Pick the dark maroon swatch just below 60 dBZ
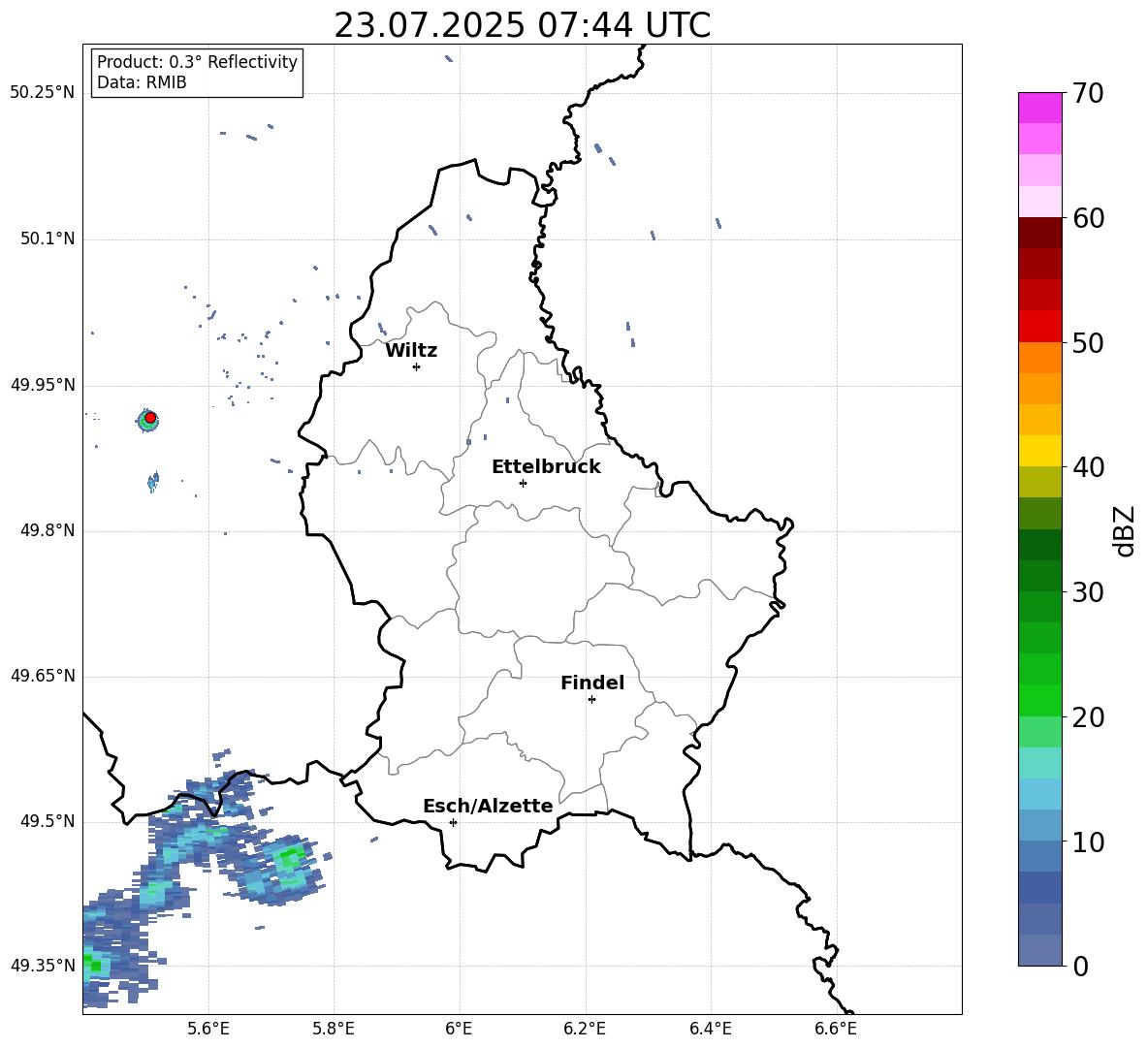The height and width of the screenshot is (1048, 1148). pos(1039,233)
